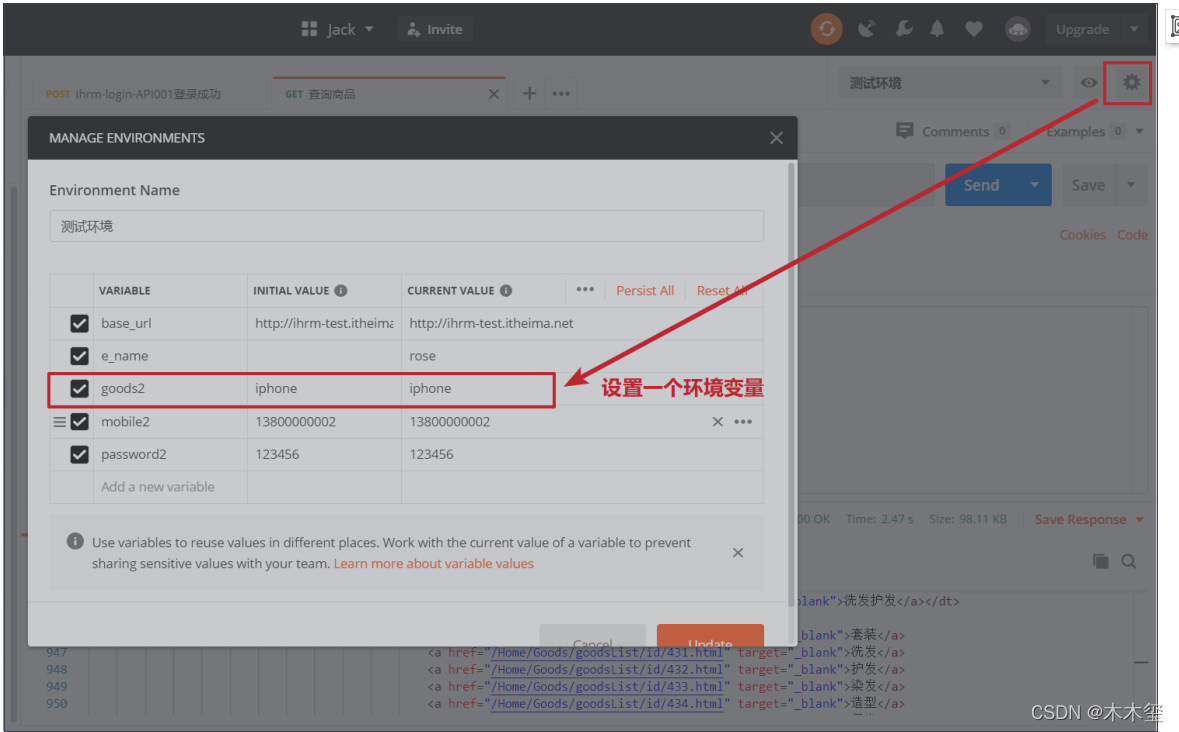Expand the Save button dropdown arrow
Screen dimensions: 1179x732
click(x=1131, y=185)
